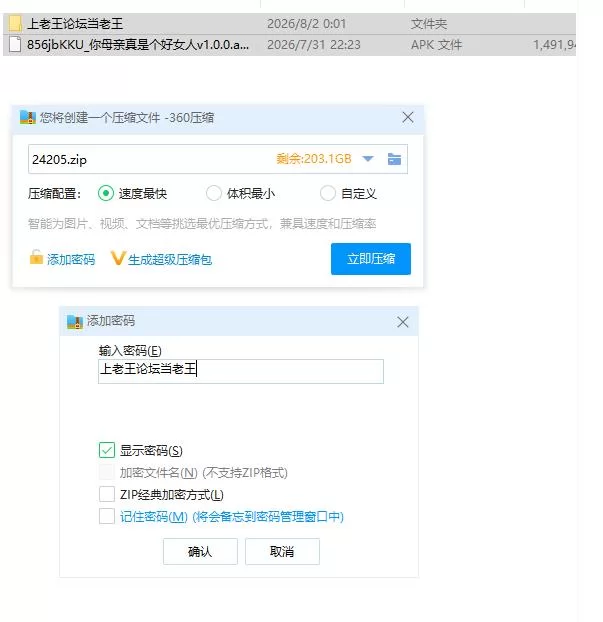Open the browse folder icon beside 24205.zip
Viewport: 603px width, 622px height.
394,159
